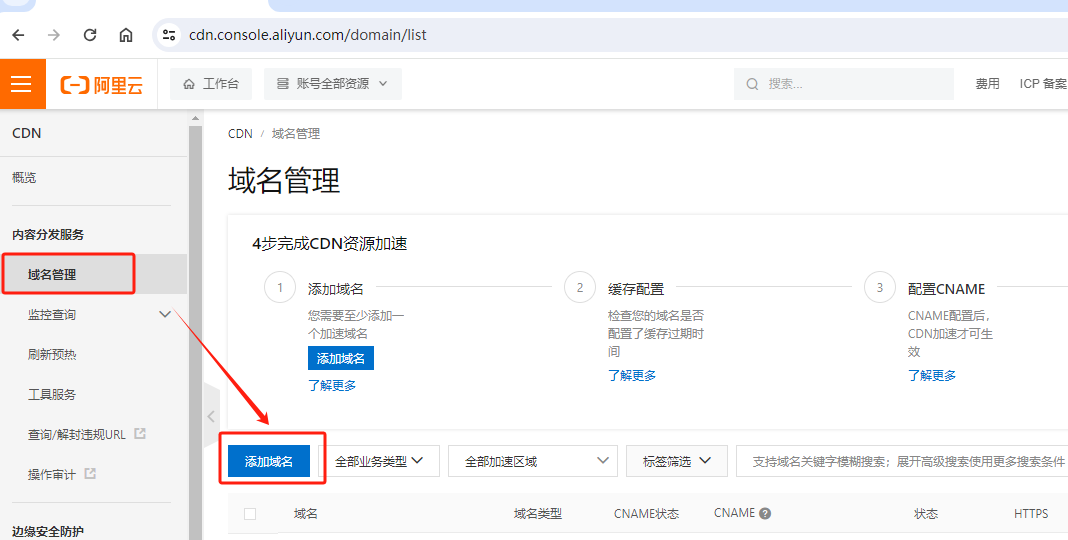The image size is (1068, 540).
Task: Select 域名管理 in the sidebar
Action: coord(52,274)
